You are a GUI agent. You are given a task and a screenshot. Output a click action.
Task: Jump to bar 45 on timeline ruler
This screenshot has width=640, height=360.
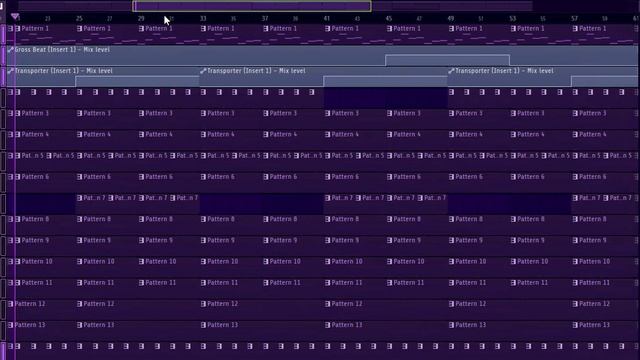(389, 19)
